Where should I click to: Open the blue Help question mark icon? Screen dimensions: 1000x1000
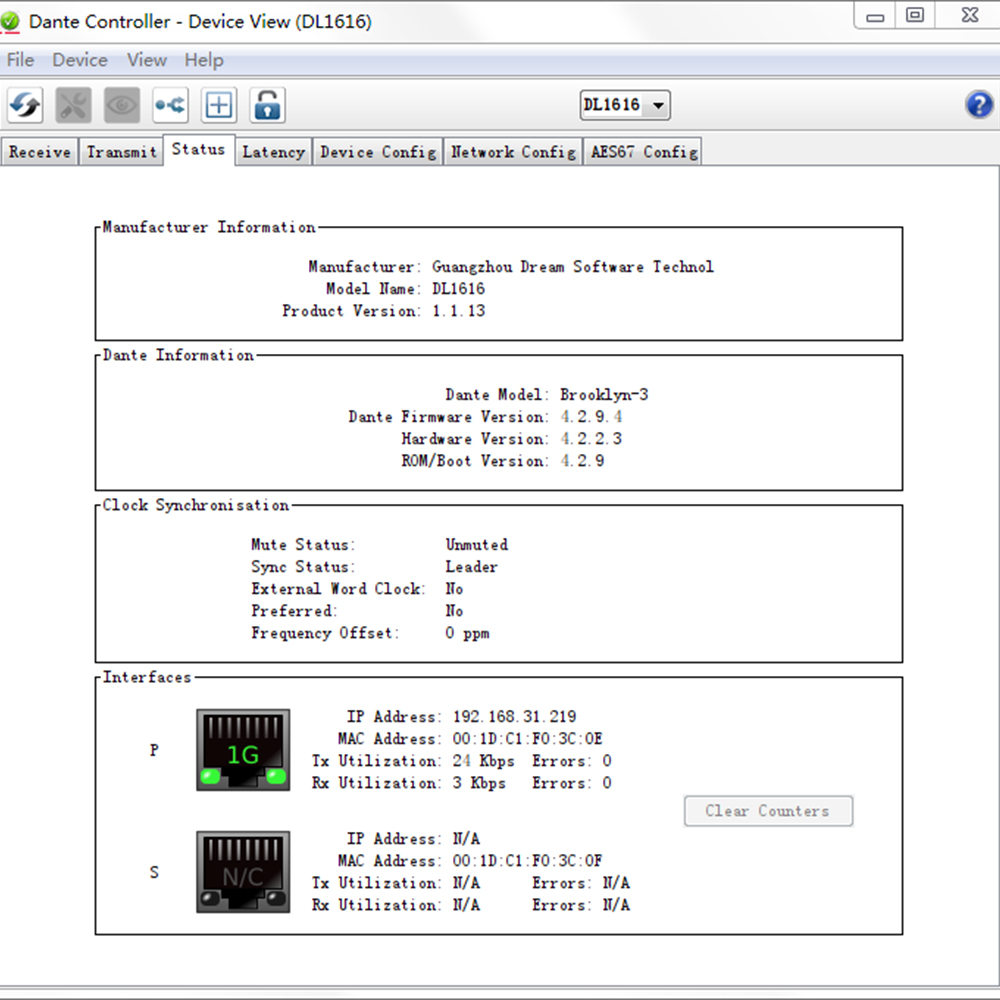(x=979, y=105)
